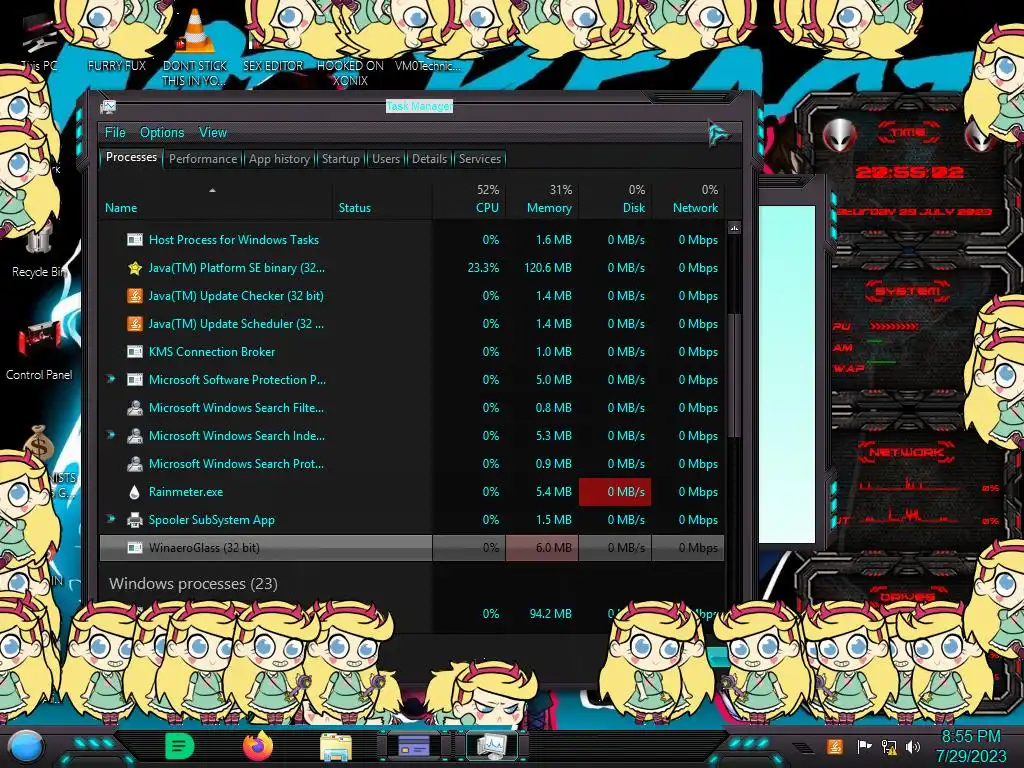Click the Windows Search Indexer process icon
Image resolution: width=1024 pixels, height=768 pixels.
click(135, 436)
